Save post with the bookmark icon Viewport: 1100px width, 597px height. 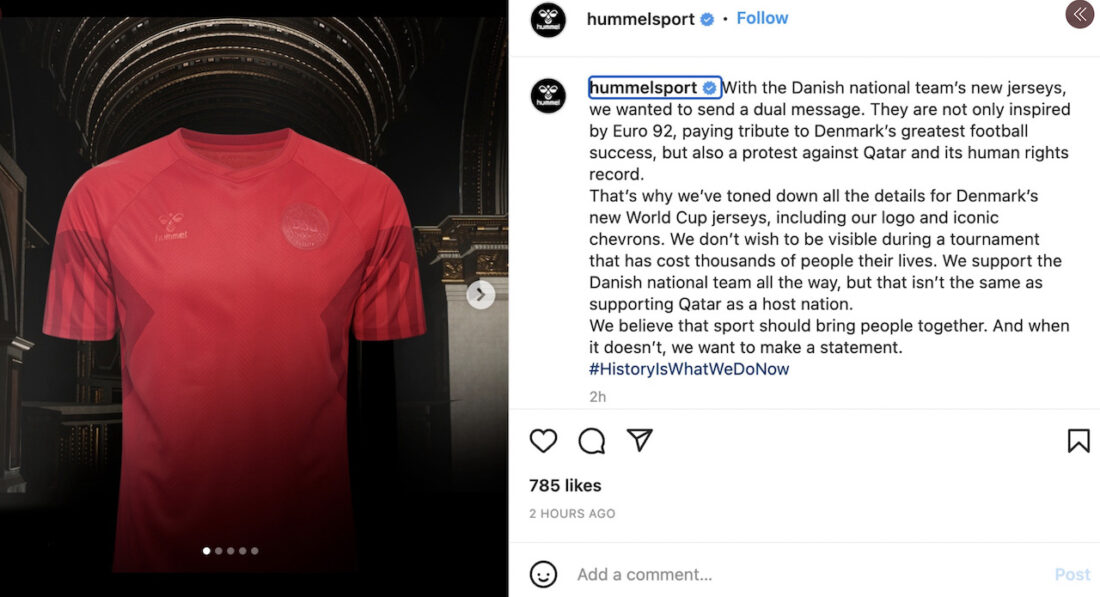[x=1078, y=441]
